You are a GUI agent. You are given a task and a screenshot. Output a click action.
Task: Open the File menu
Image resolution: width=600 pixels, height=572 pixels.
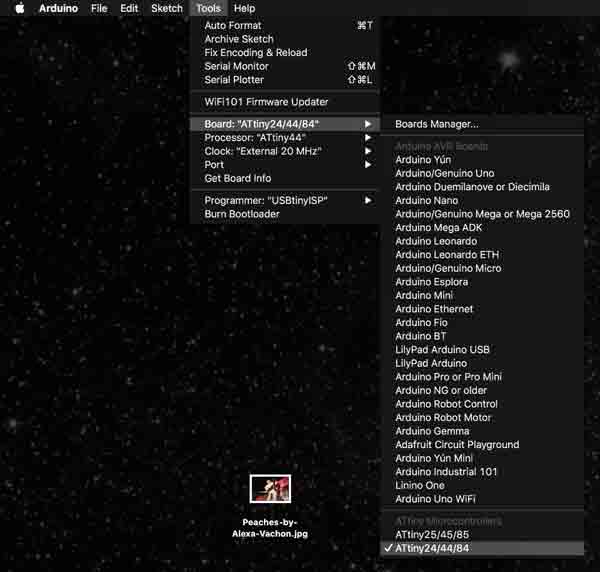pos(99,8)
